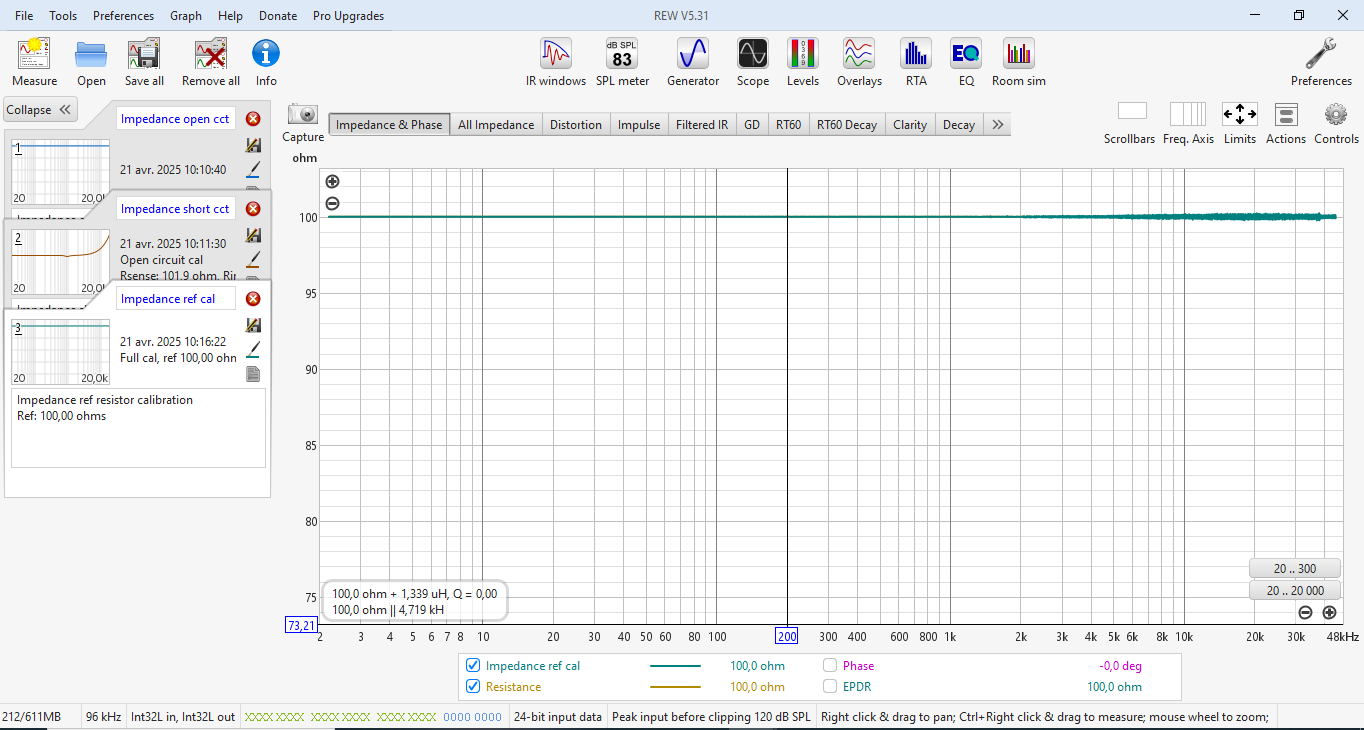Open the Preferences menu
1364x730 pixels.
(x=123, y=16)
